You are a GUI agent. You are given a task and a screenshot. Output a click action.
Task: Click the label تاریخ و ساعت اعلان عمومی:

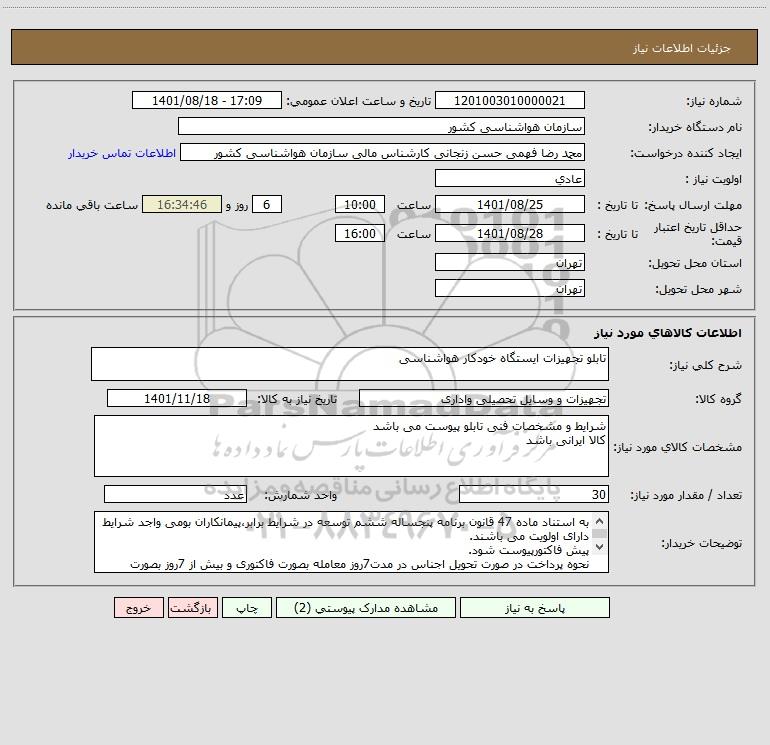coord(358,102)
